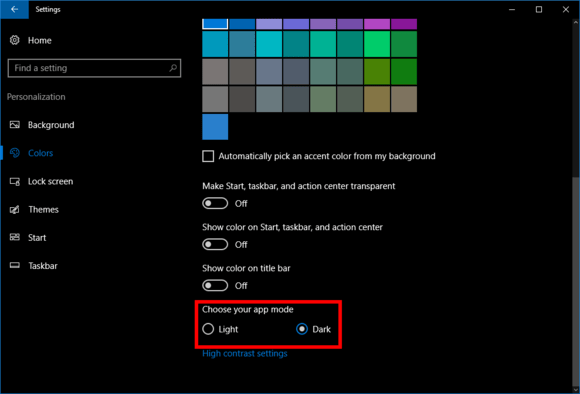Click the search magnifier icon

[173, 68]
